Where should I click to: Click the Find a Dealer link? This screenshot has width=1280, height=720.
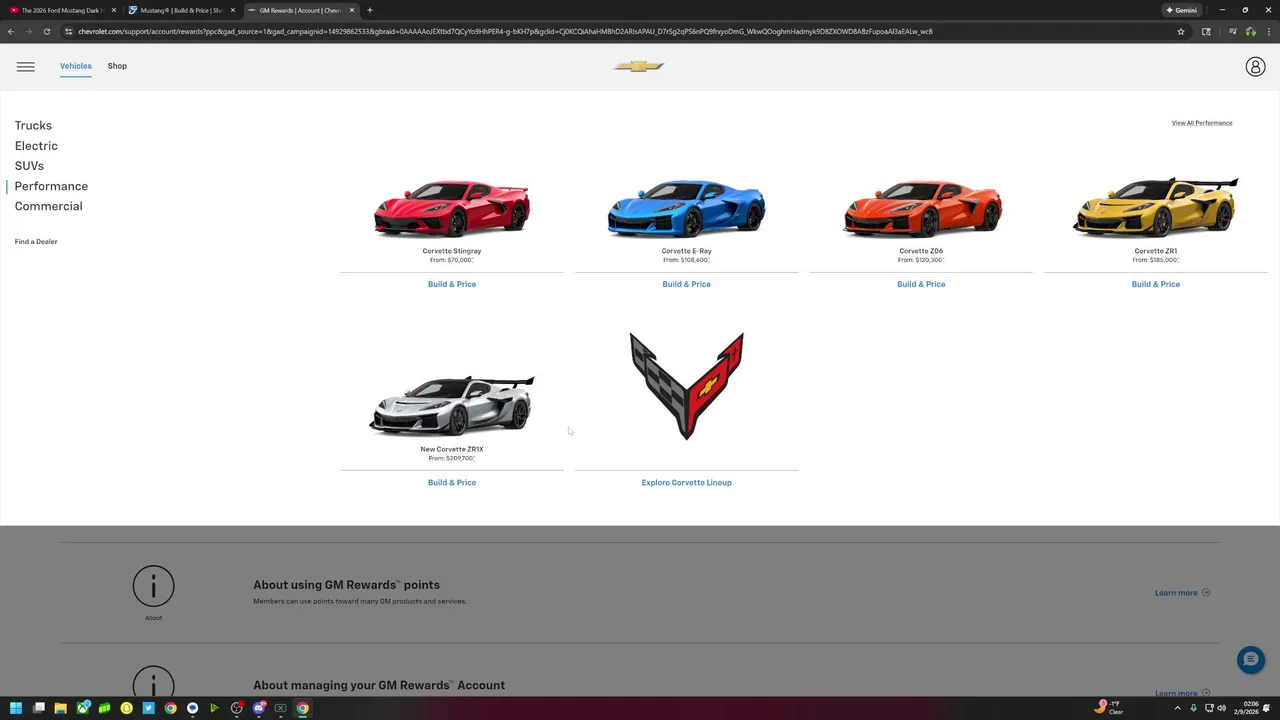36,241
